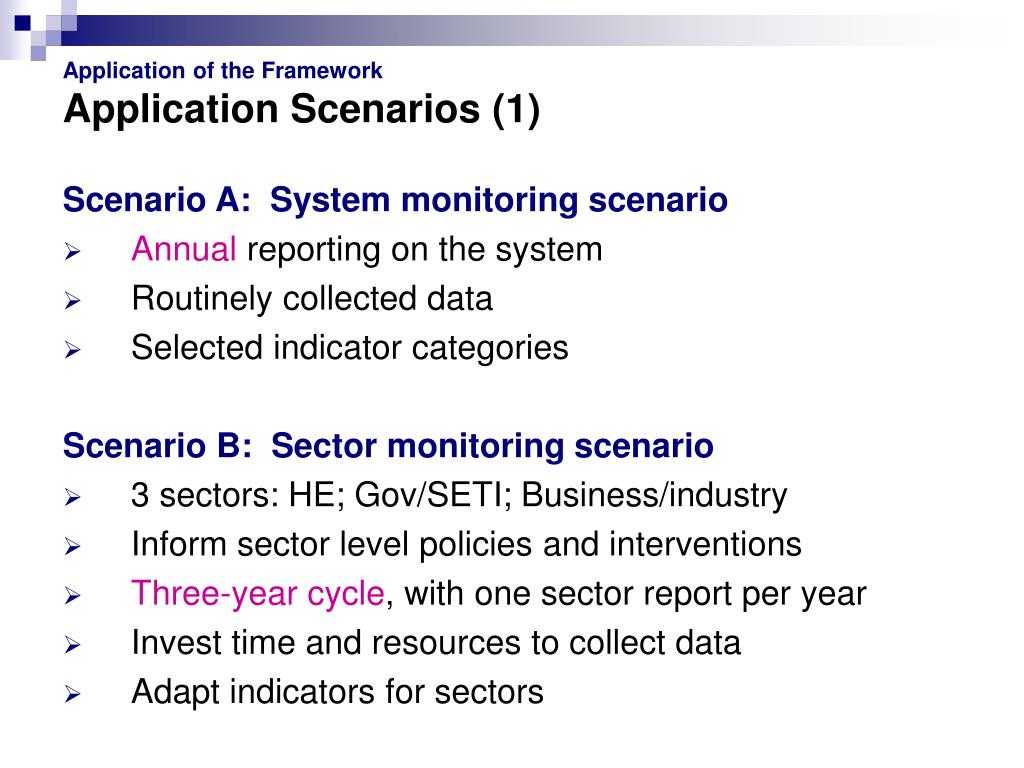1024x768 pixels.
Task: Select the "Routinely collected data" text line
Action: (x=312, y=299)
